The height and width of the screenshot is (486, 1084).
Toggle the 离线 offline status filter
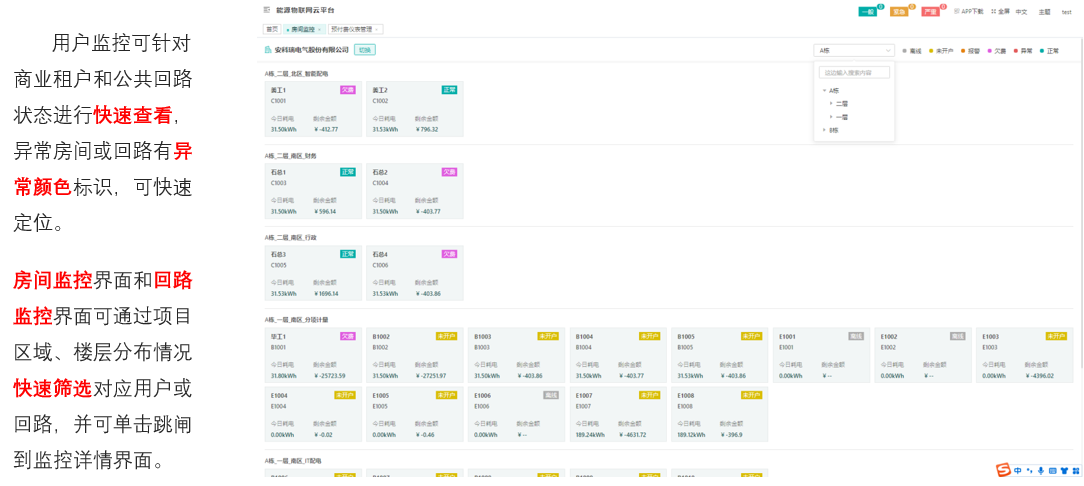tap(912, 50)
